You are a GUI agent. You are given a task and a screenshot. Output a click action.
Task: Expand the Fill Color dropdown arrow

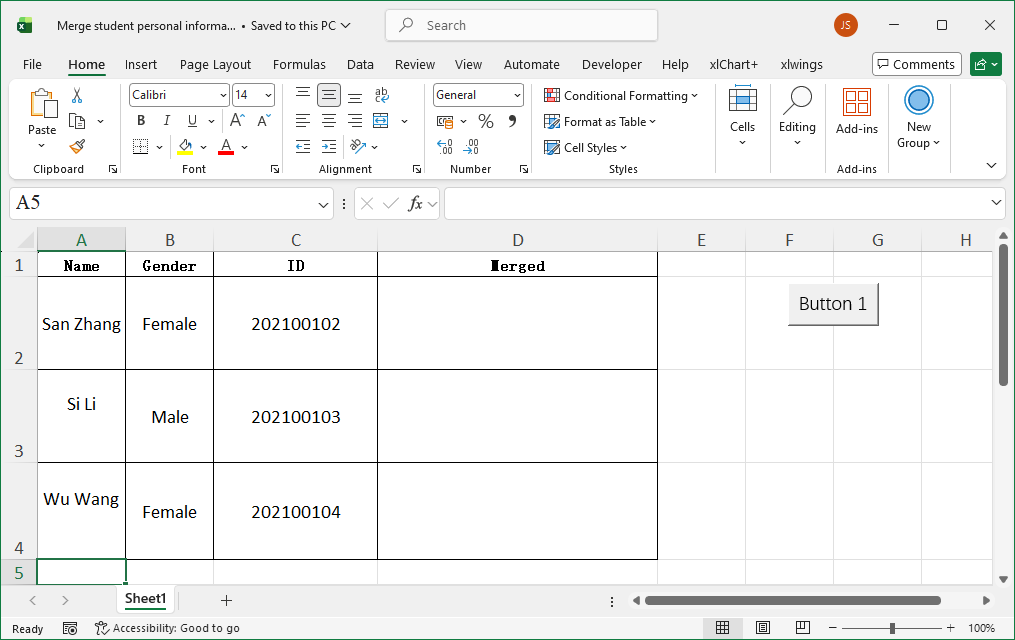[202, 146]
